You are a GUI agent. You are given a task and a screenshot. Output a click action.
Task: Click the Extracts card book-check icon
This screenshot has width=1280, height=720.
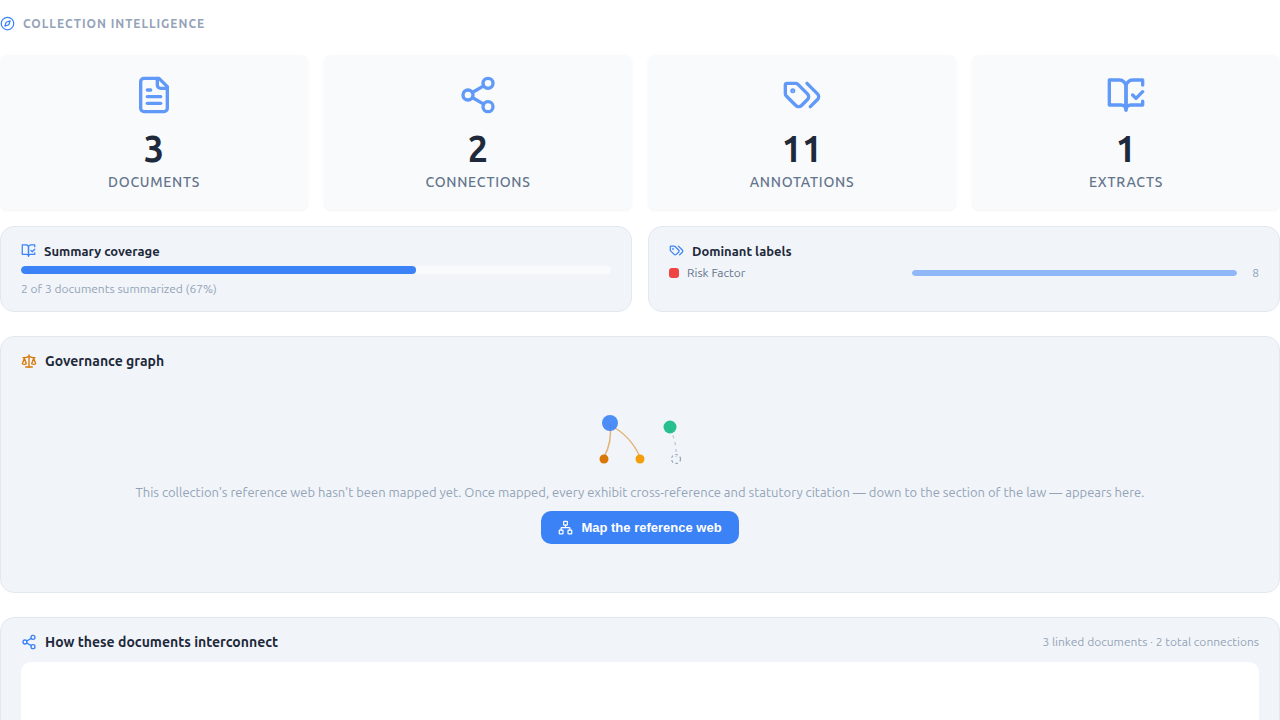coord(1126,95)
